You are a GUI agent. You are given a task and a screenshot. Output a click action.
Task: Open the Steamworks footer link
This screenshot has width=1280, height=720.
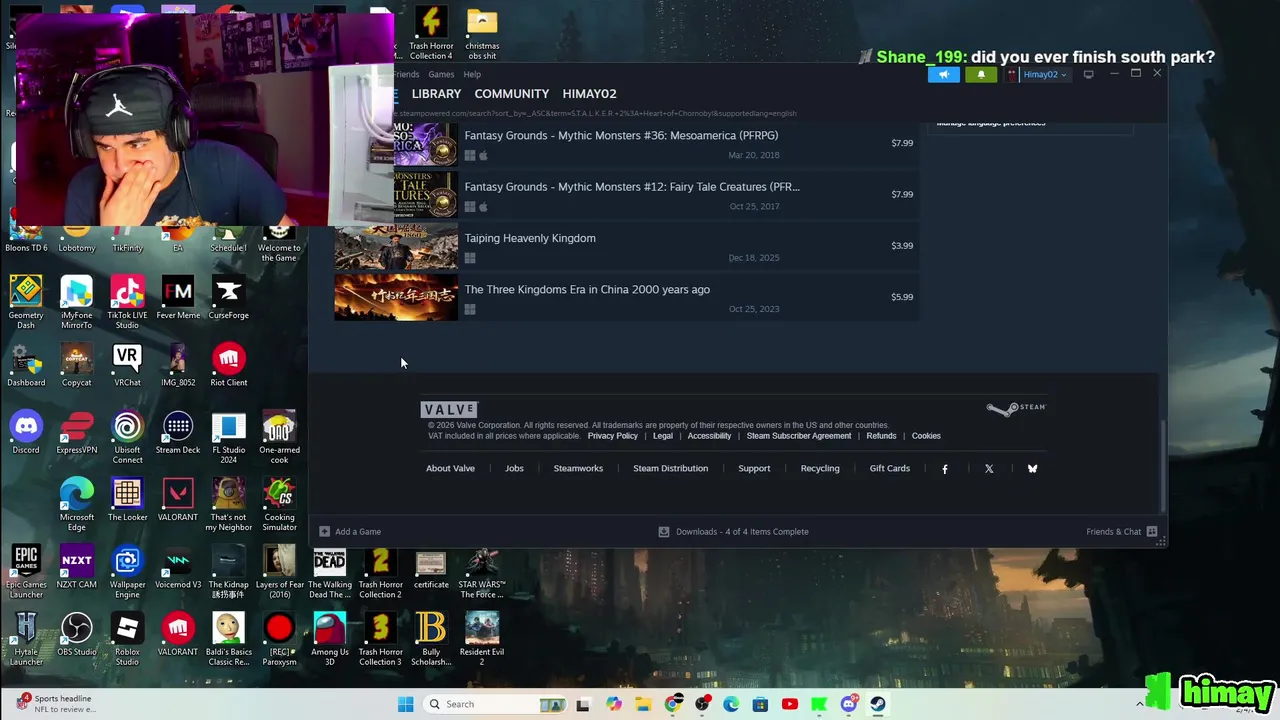tap(578, 468)
